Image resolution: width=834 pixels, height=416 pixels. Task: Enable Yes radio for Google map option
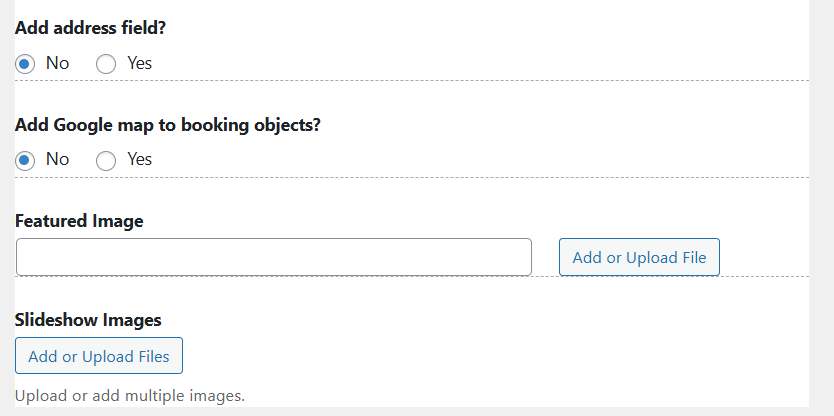106,160
